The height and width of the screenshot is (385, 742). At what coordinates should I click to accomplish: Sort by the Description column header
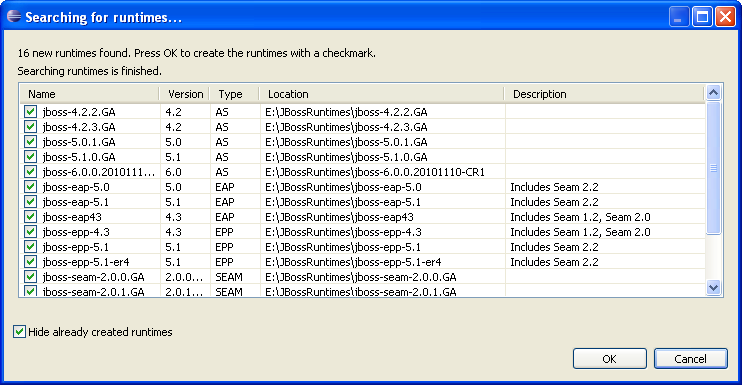(x=604, y=94)
